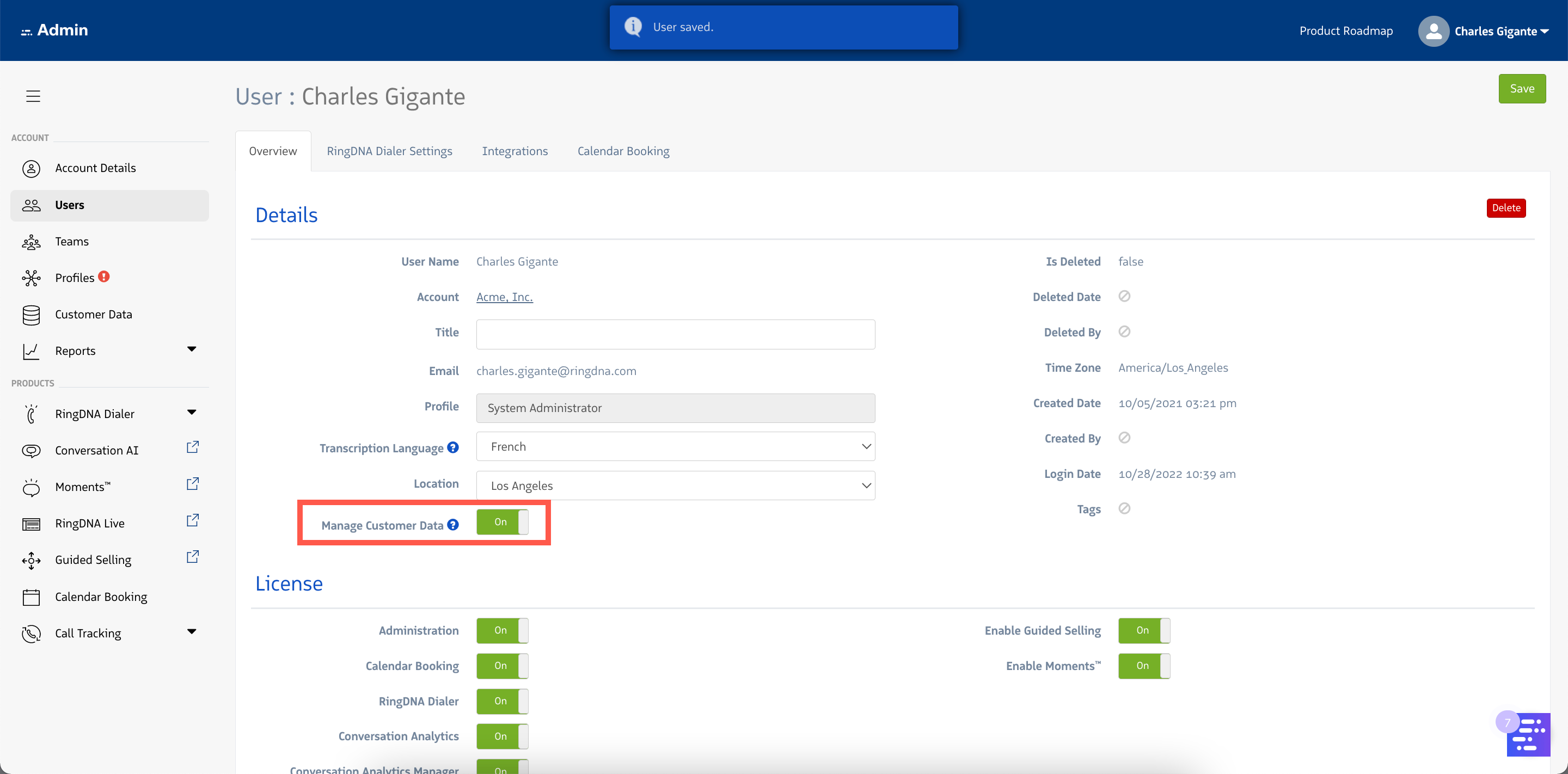Disable Enable Guided Selling toggle
This screenshot has height=774, width=1568.
(1144, 630)
